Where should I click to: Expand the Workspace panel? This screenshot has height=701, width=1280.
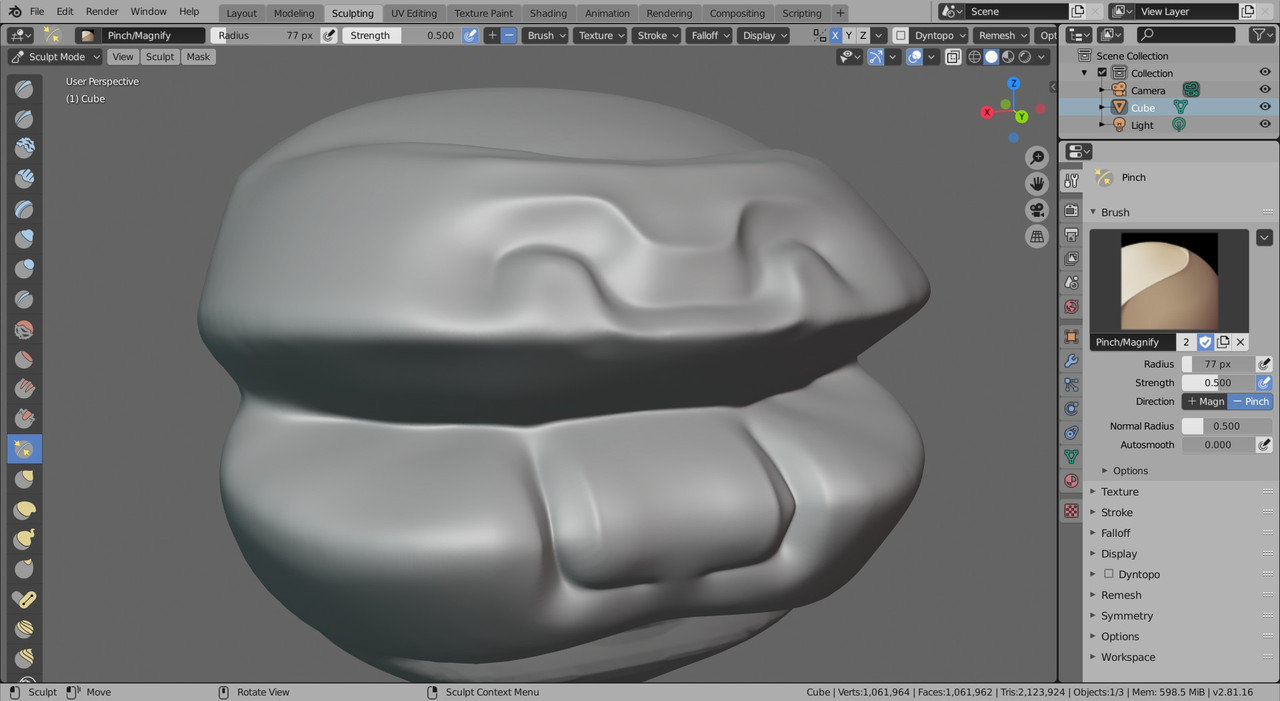pos(1128,657)
